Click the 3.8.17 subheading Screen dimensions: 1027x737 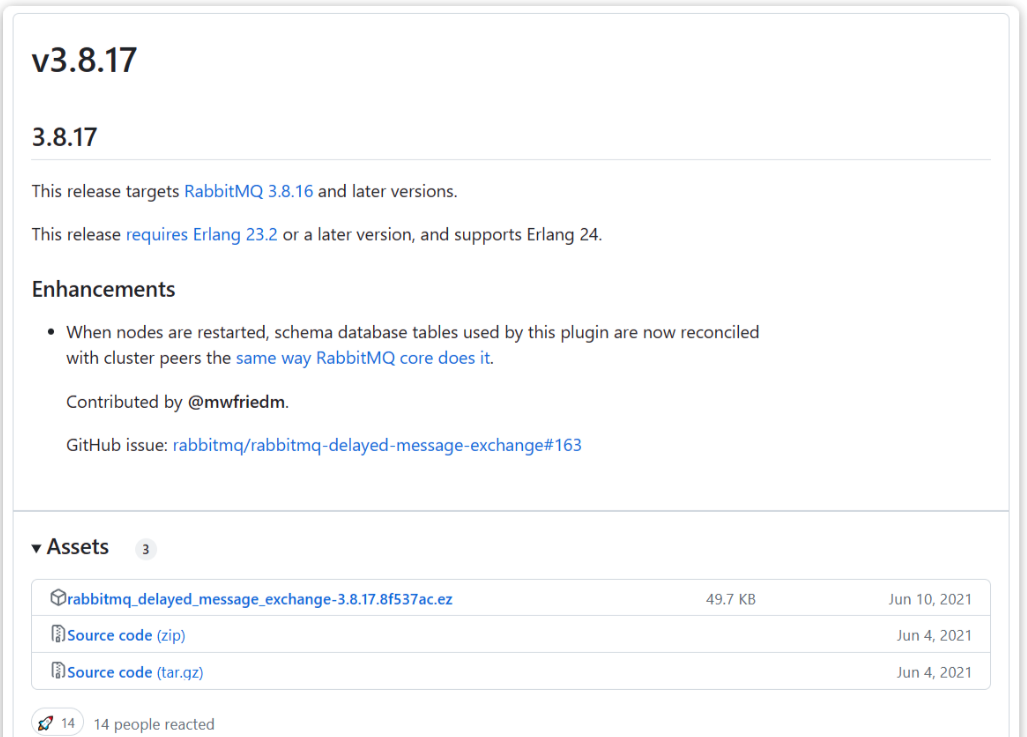[64, 137]
